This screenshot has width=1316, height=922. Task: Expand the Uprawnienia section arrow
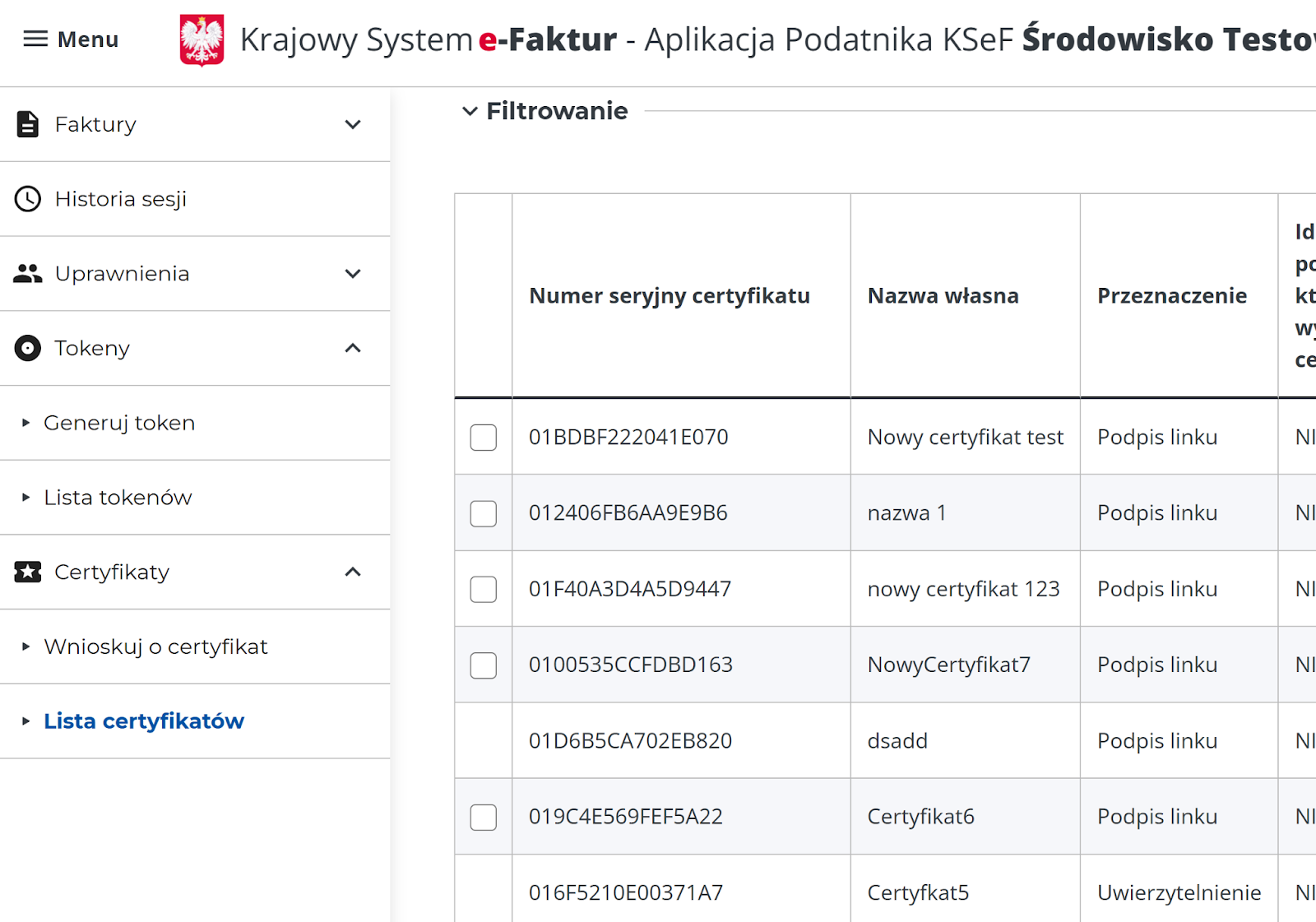click(x=353, y=274)
